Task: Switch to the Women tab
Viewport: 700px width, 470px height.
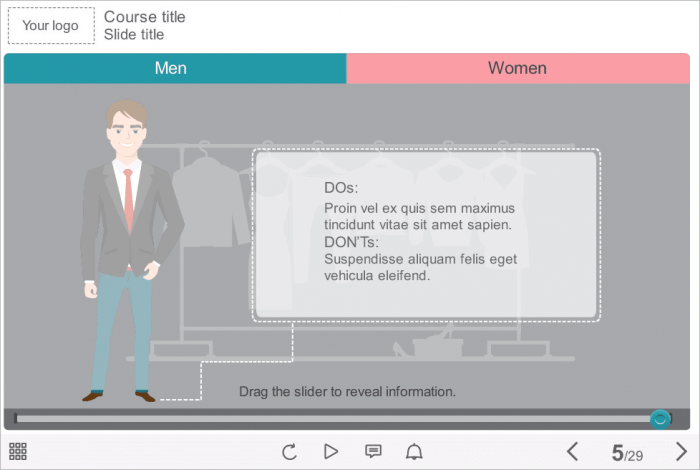Action: tap(517, 68)
